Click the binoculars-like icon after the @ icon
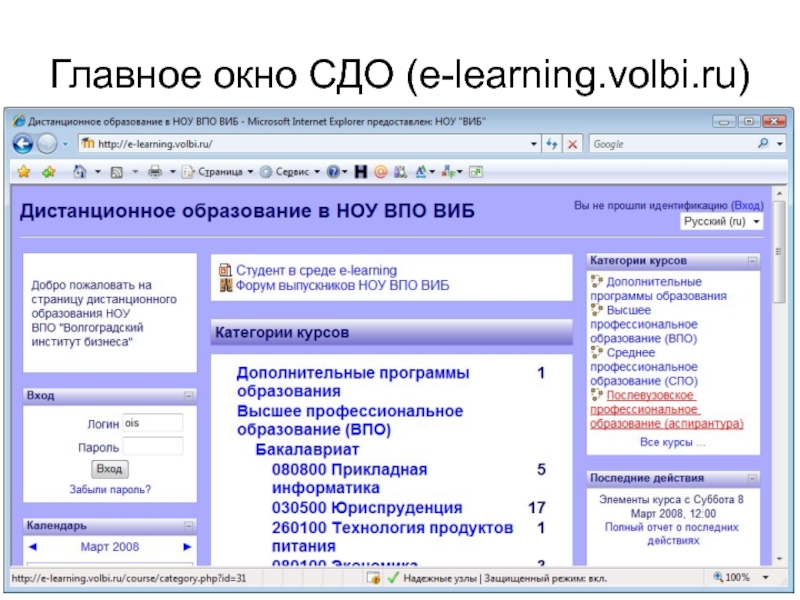This screenshot has width=800, height=600. point(401,172)
